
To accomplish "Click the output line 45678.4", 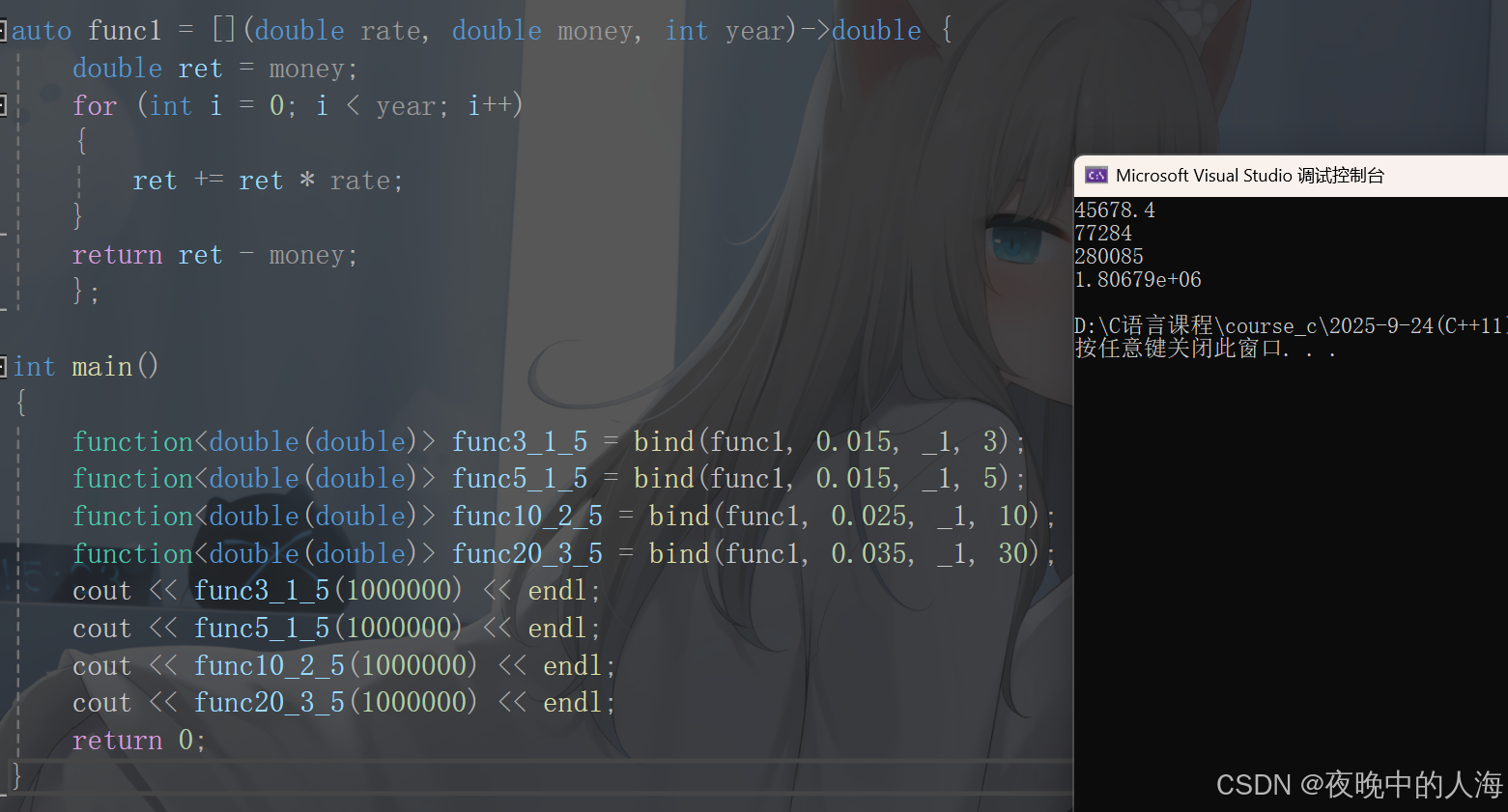I will (1115, 210).
